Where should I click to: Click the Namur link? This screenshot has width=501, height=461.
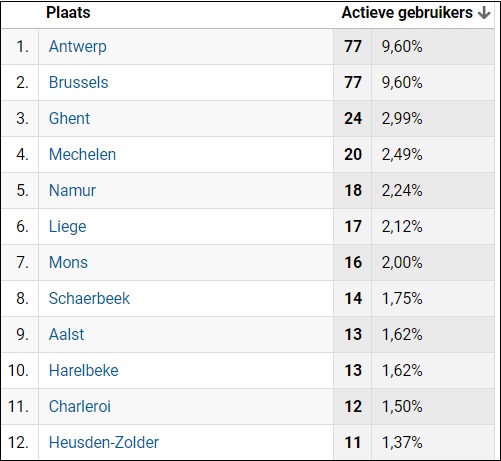pos(72,190)
